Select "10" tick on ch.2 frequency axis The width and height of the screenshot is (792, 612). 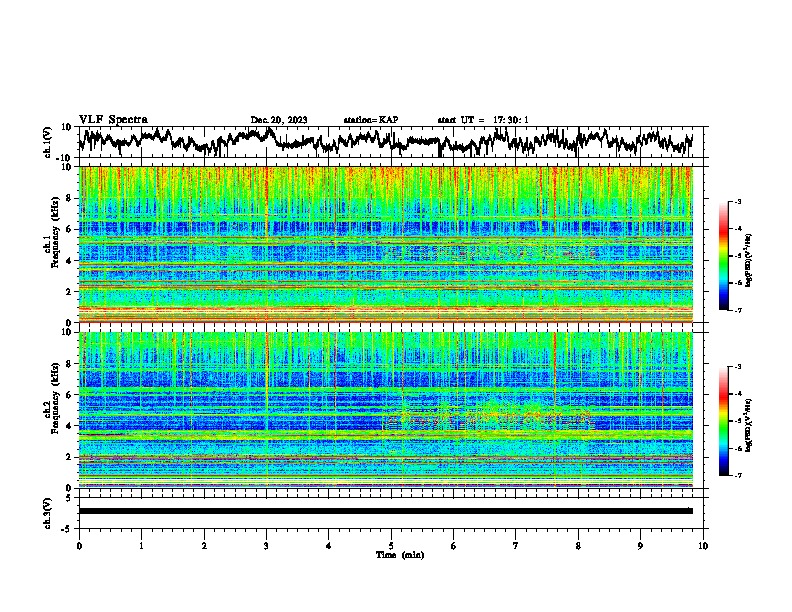[67, 333]
